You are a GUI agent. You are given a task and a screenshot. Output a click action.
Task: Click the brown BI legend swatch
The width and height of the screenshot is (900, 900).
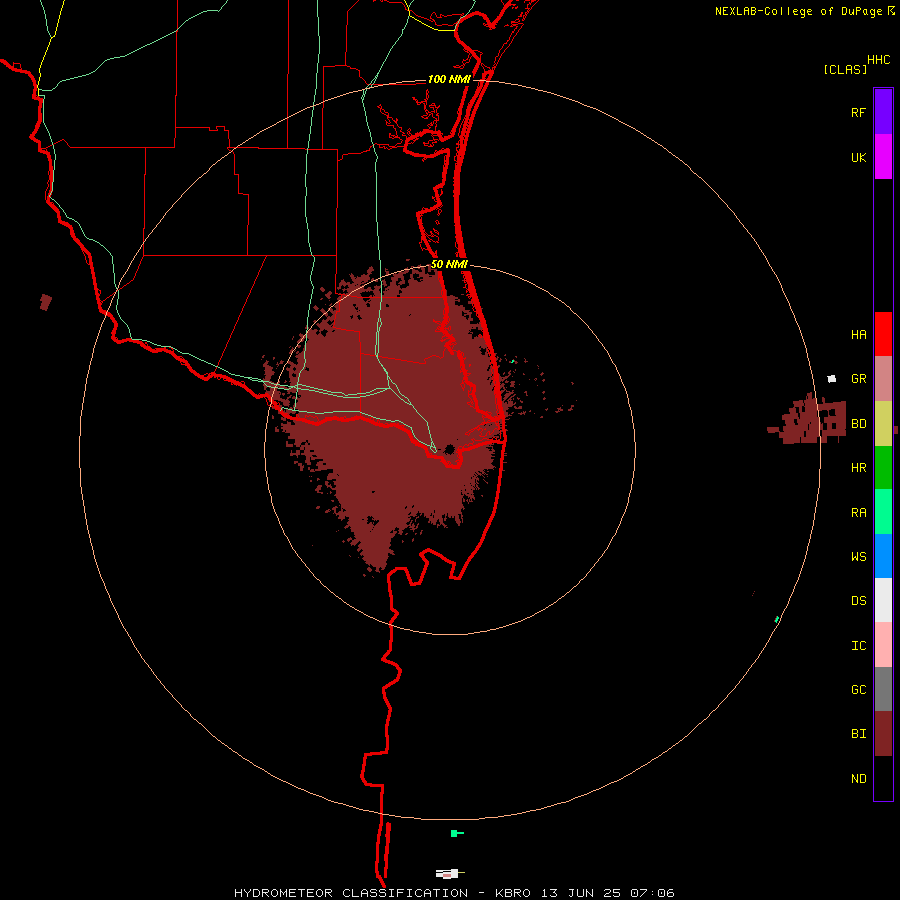pos(883,734)
